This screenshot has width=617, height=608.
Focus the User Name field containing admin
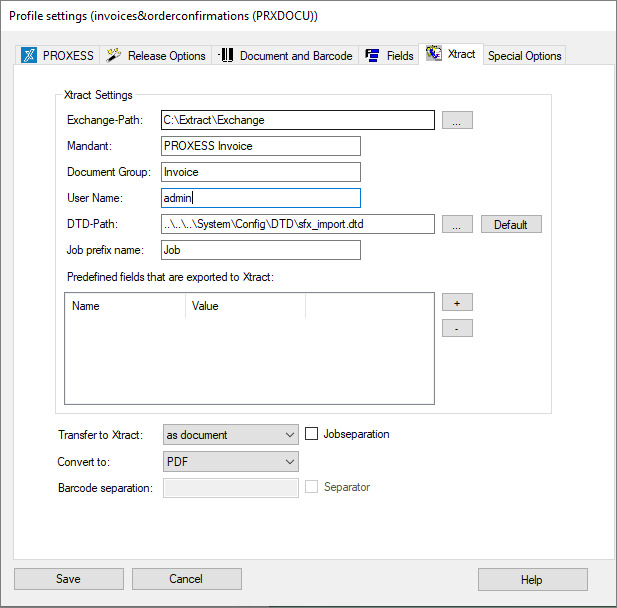(x=260, y=198)
